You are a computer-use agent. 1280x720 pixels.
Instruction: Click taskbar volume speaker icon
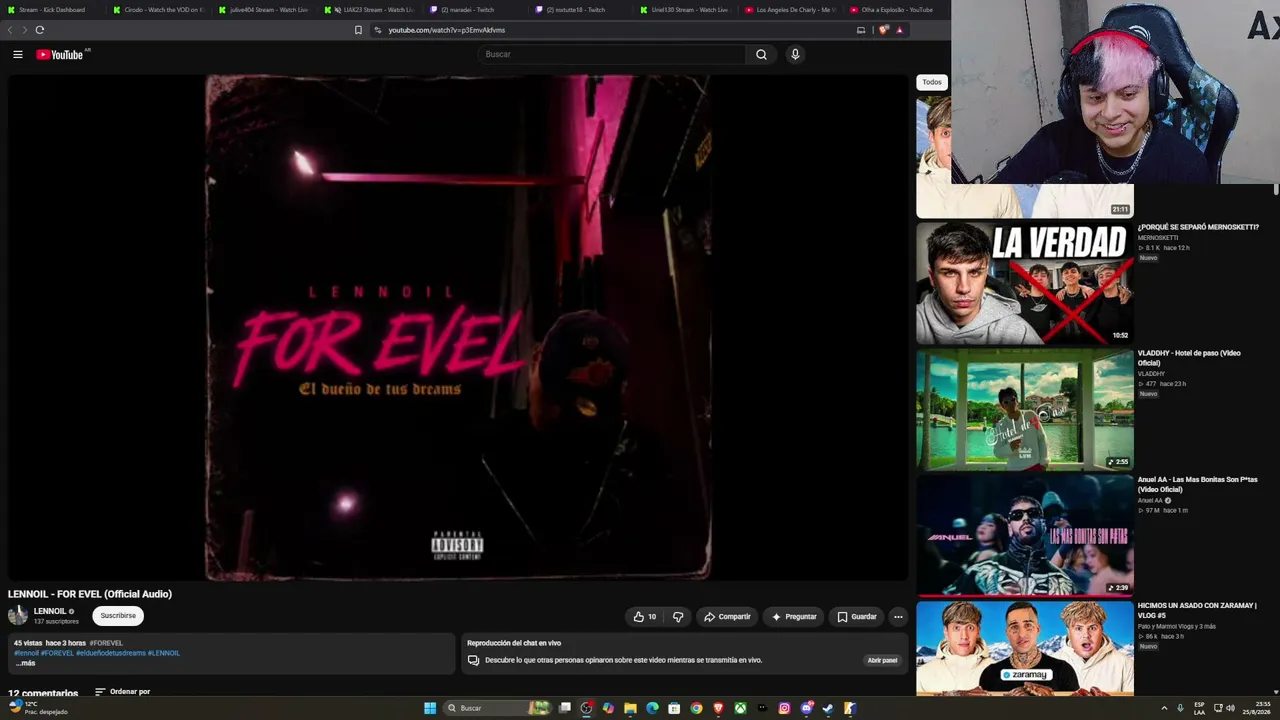tap(1230, 708)
